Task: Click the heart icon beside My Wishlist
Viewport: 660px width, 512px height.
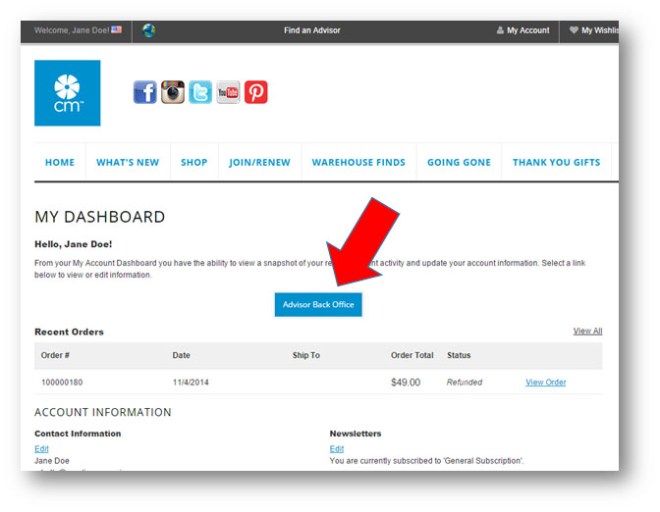Action: click(573, 30)
